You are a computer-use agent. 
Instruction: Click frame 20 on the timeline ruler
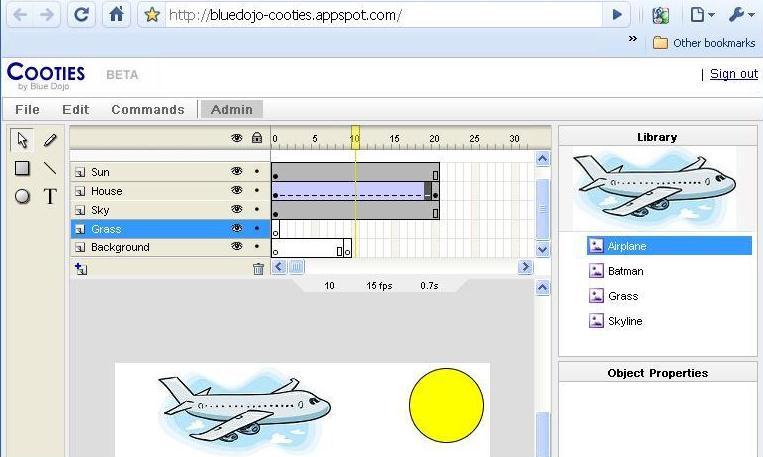(435, 139)
